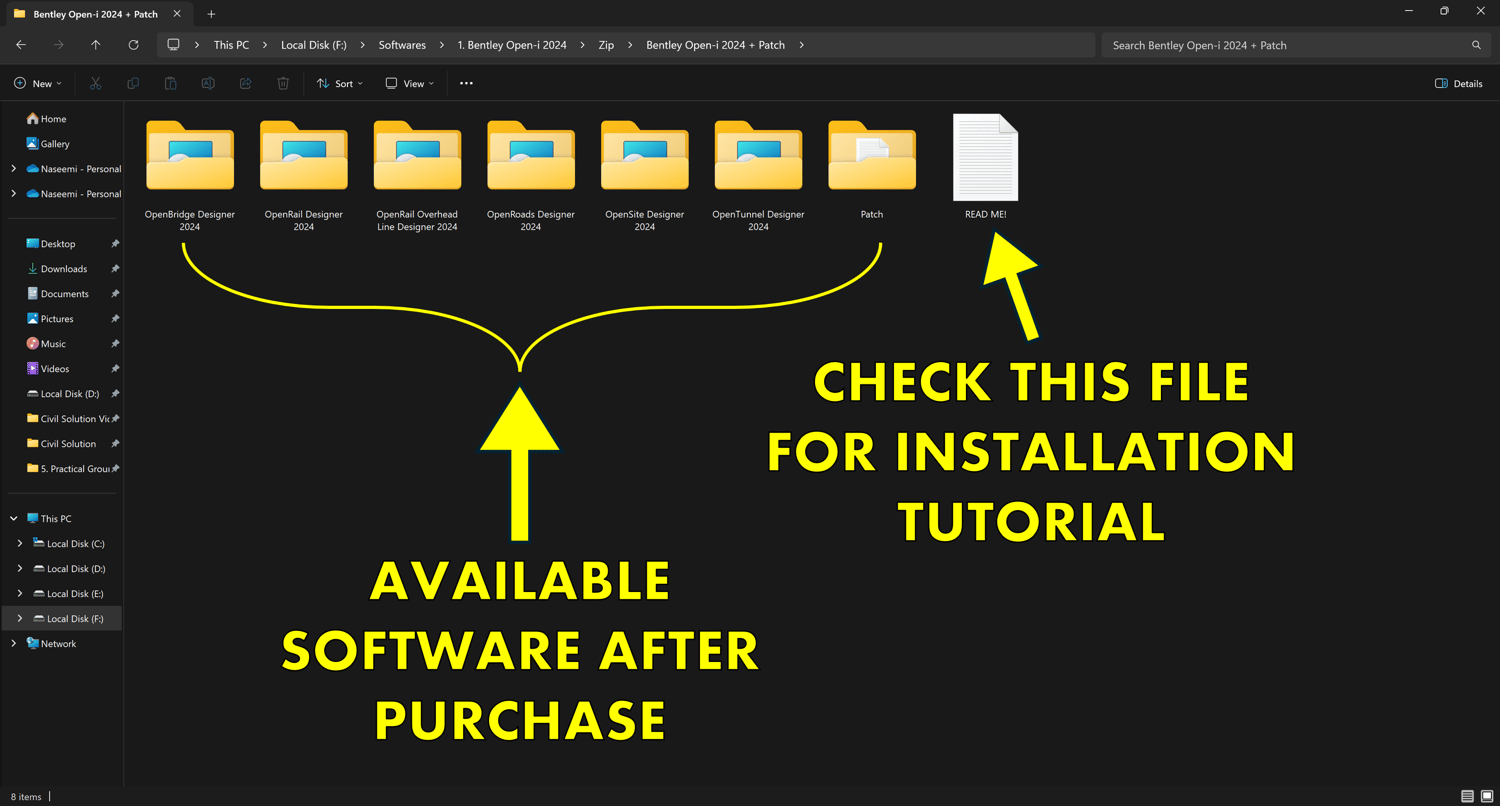This screenshot has width=1500, height=806.
Task: Open chevron after Softwares in address bar
Action: (442, 45)
